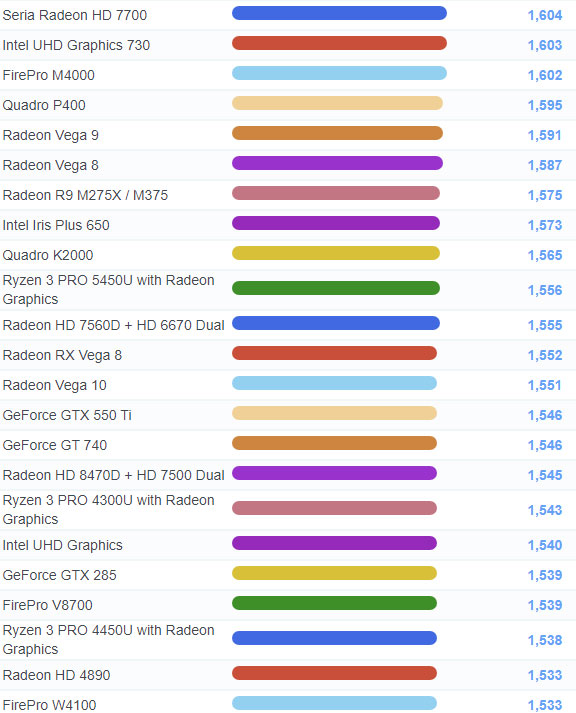Open the Radeon Vega 8 link
576x713 pixels.
coord(50,165)
